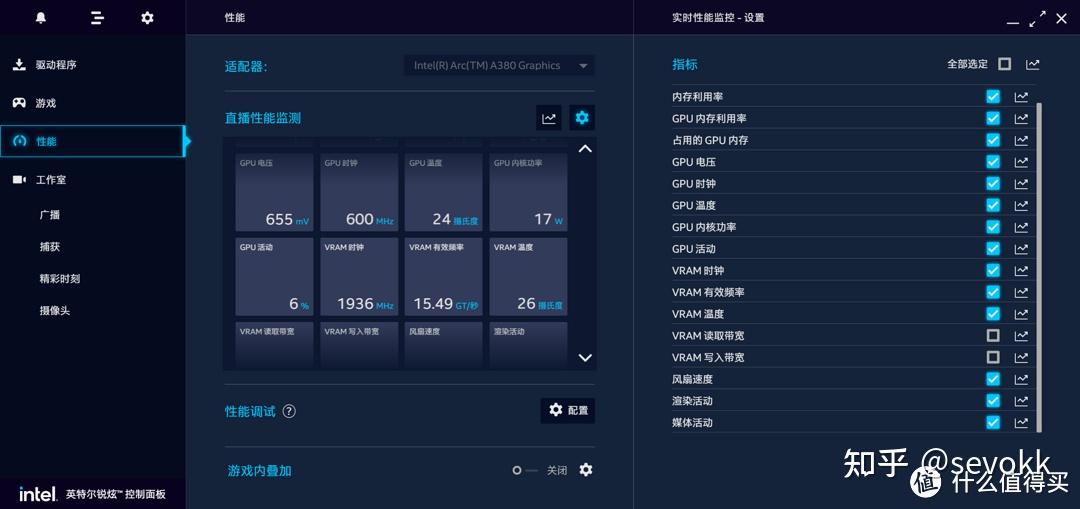The image size is (1080, 509).
Task: Click the GPU 电压 655 mV tile
Action: point(274,192)
